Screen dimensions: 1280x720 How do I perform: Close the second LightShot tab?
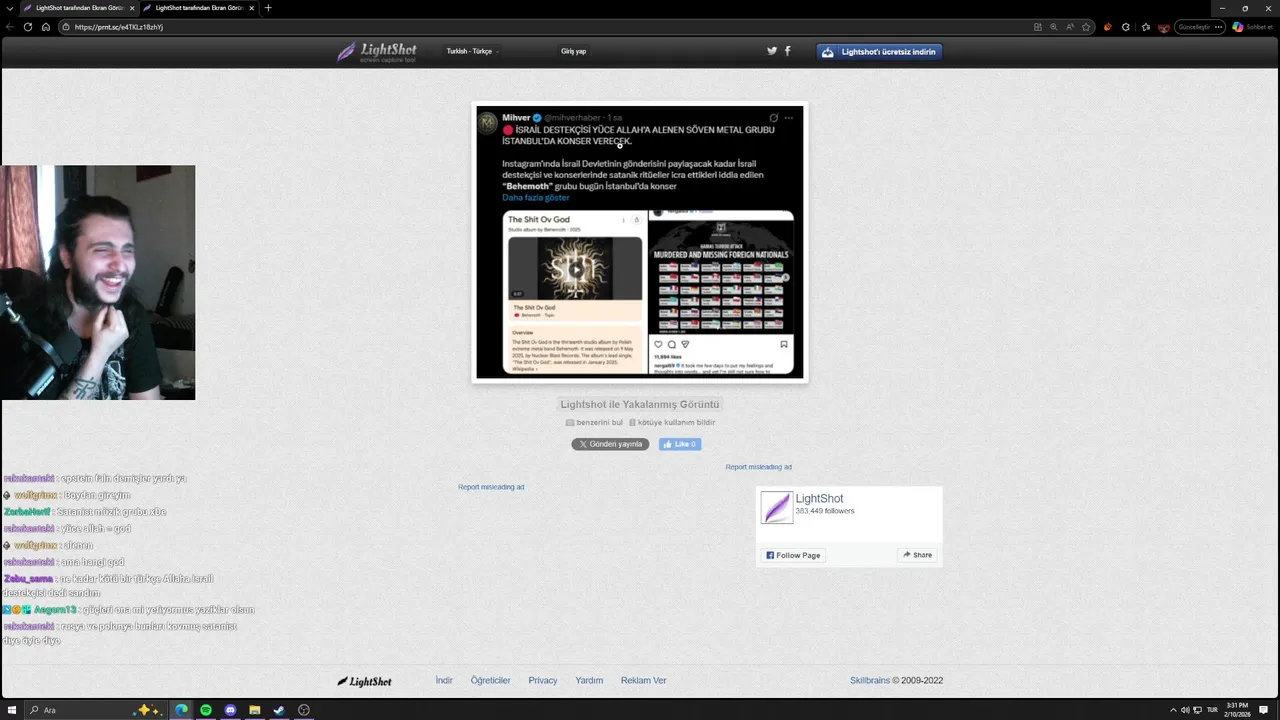(252, 8)
